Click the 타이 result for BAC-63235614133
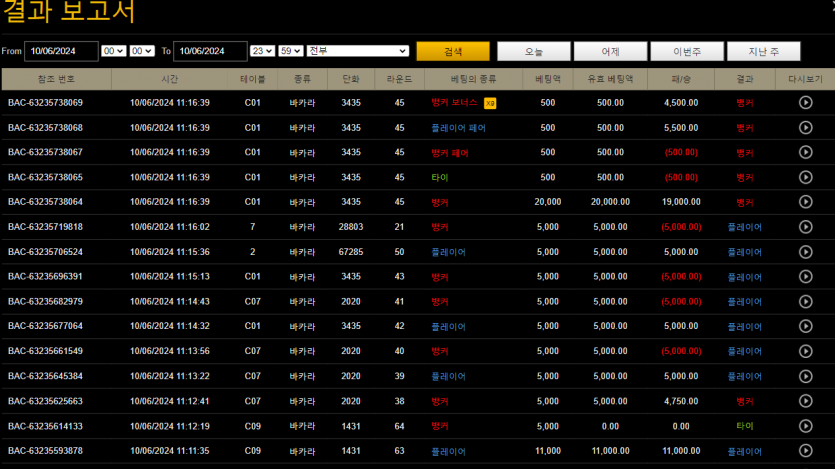 (744, 426)
